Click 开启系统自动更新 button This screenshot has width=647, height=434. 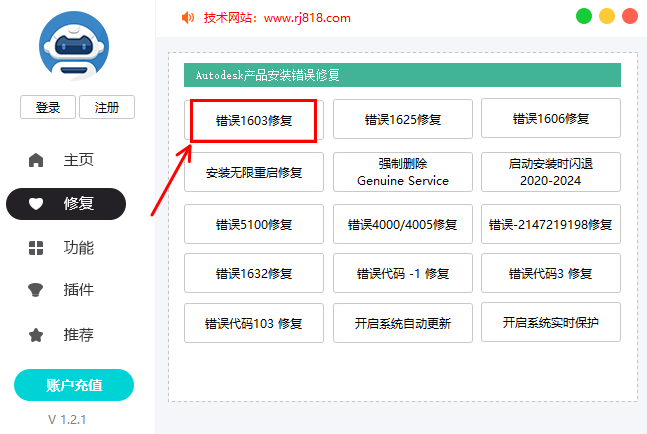pos(403,323)
